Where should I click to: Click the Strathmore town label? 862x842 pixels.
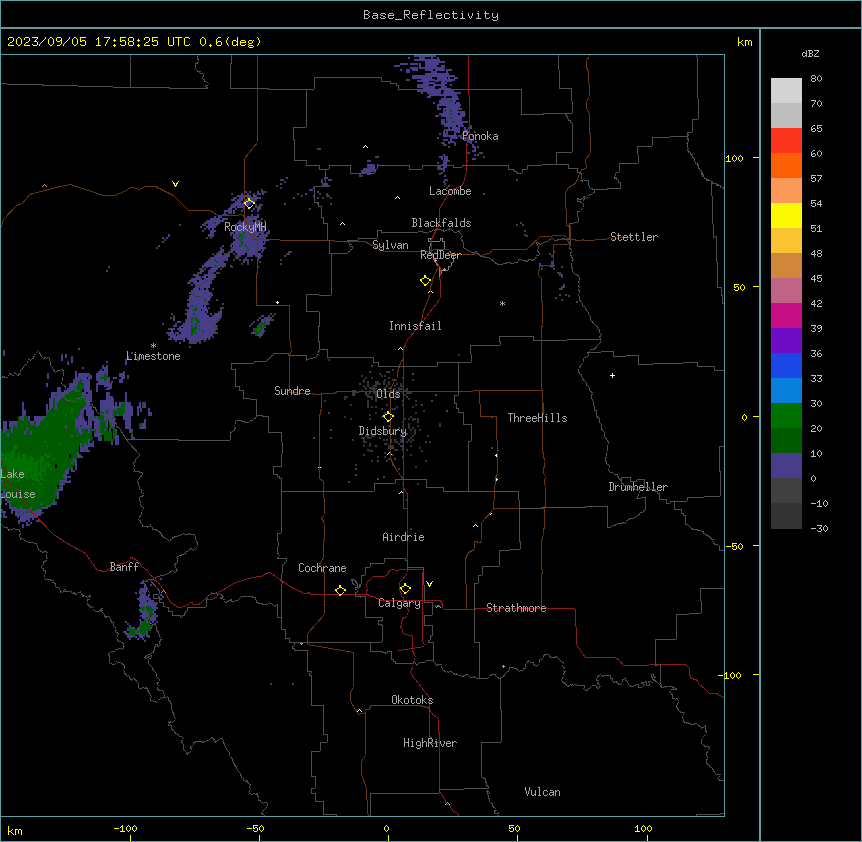coord(516,608)
